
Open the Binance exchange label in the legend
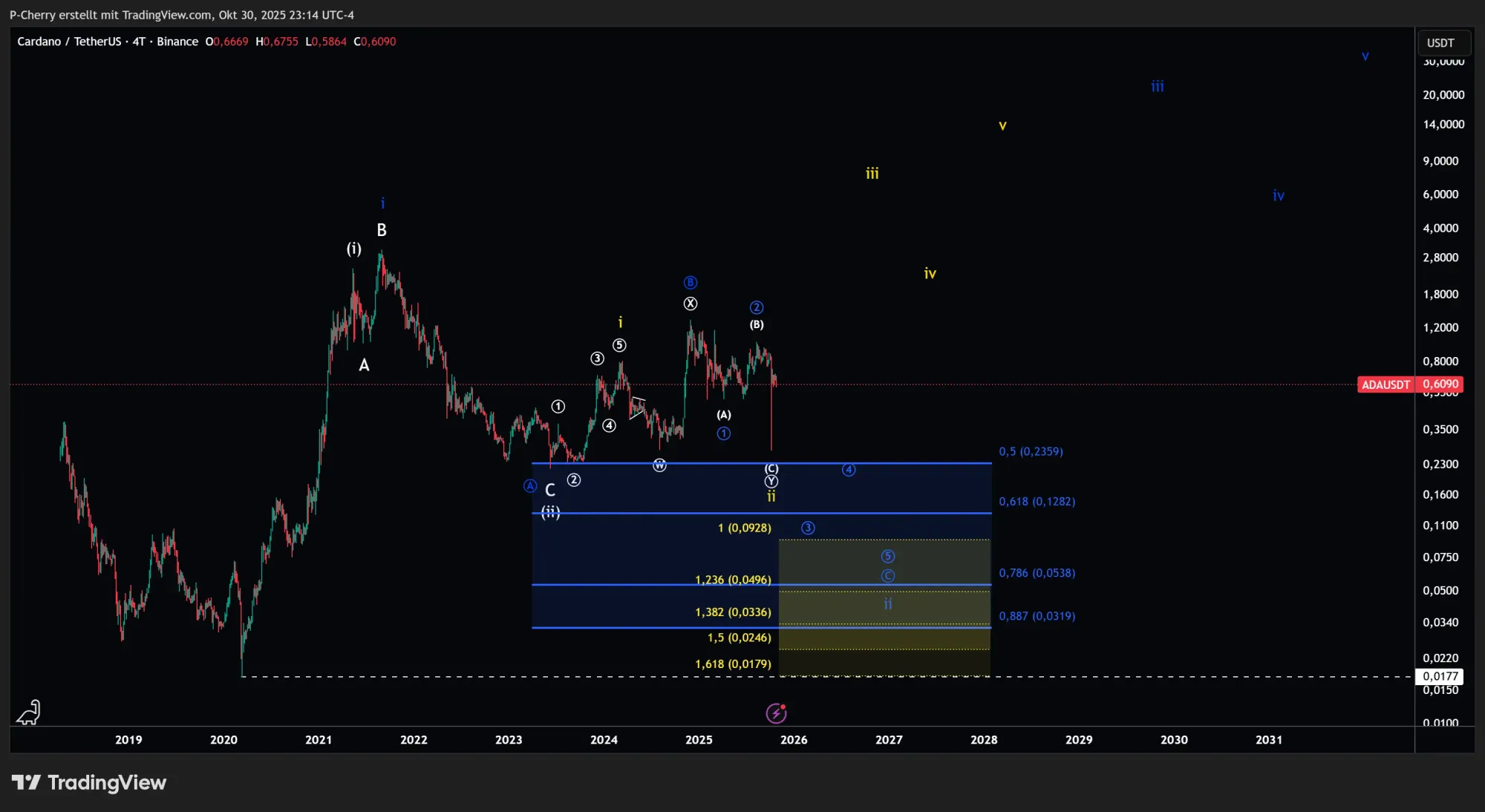(x=177, y=42)
